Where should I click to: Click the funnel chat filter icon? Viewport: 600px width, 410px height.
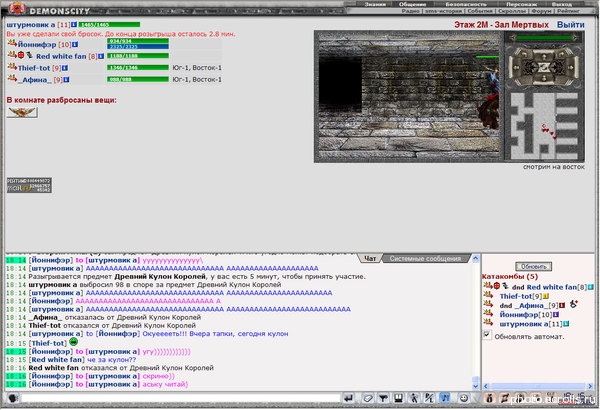point(383,399)
